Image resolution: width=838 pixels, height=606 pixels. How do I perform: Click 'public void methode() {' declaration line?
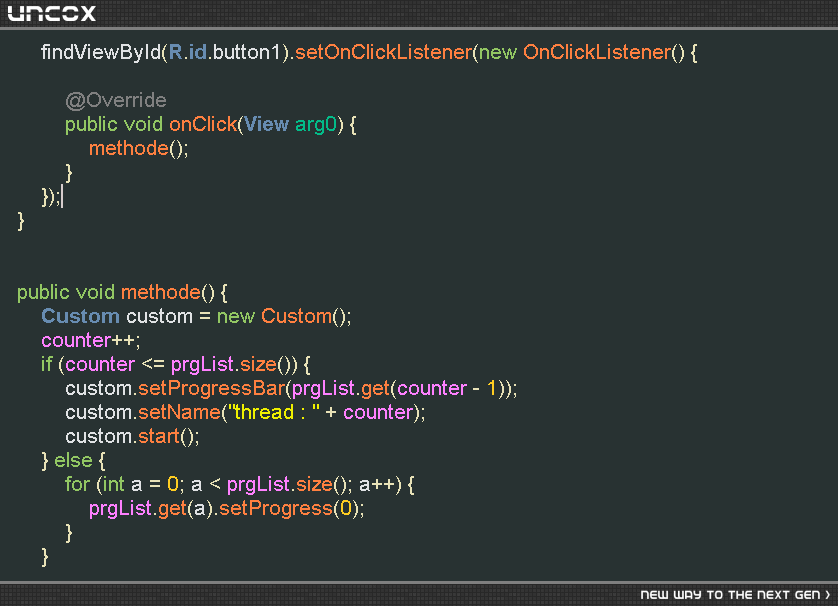click(122, 292)
